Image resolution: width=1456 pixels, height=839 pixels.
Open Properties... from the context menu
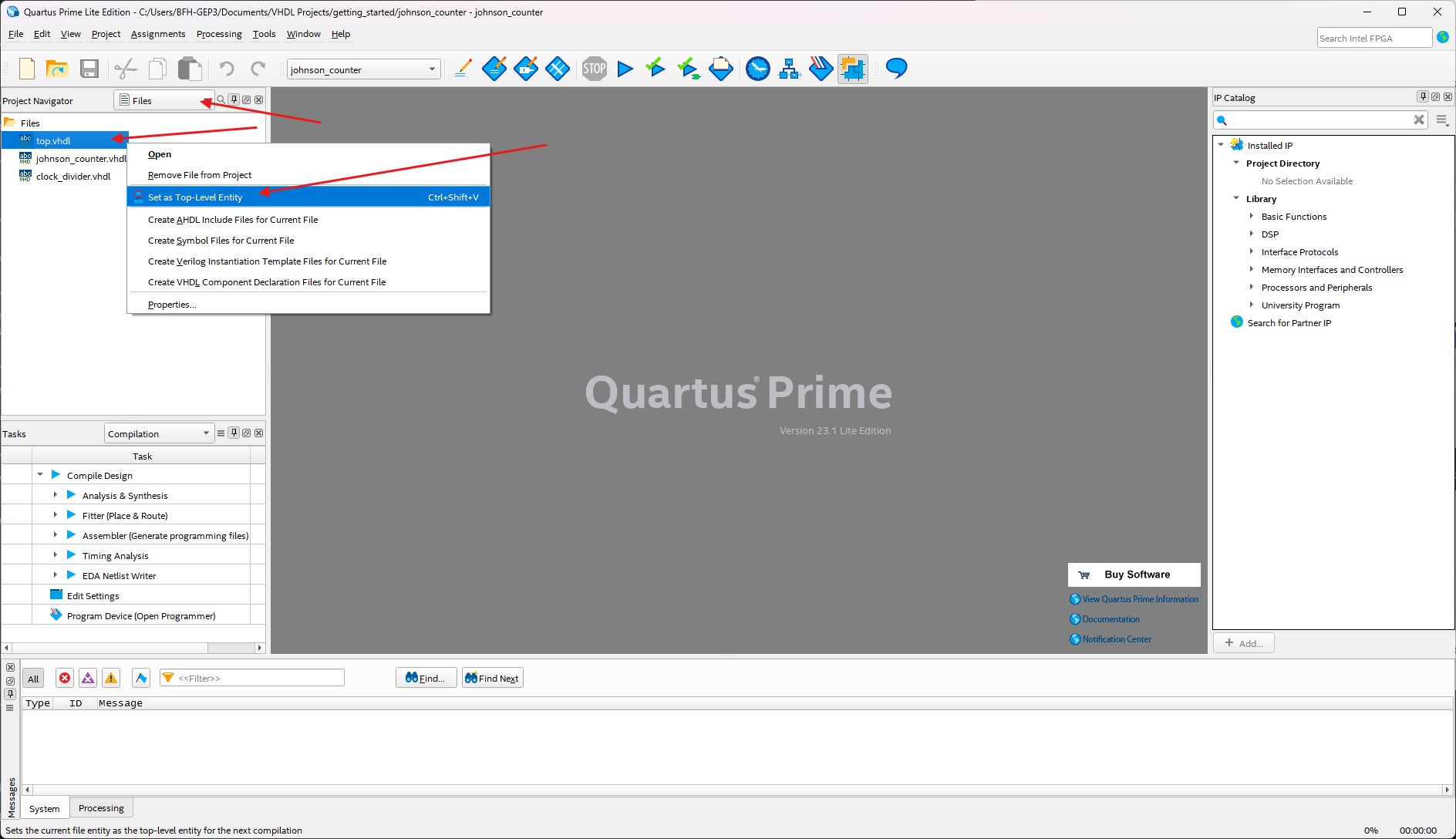pos(308,305)
